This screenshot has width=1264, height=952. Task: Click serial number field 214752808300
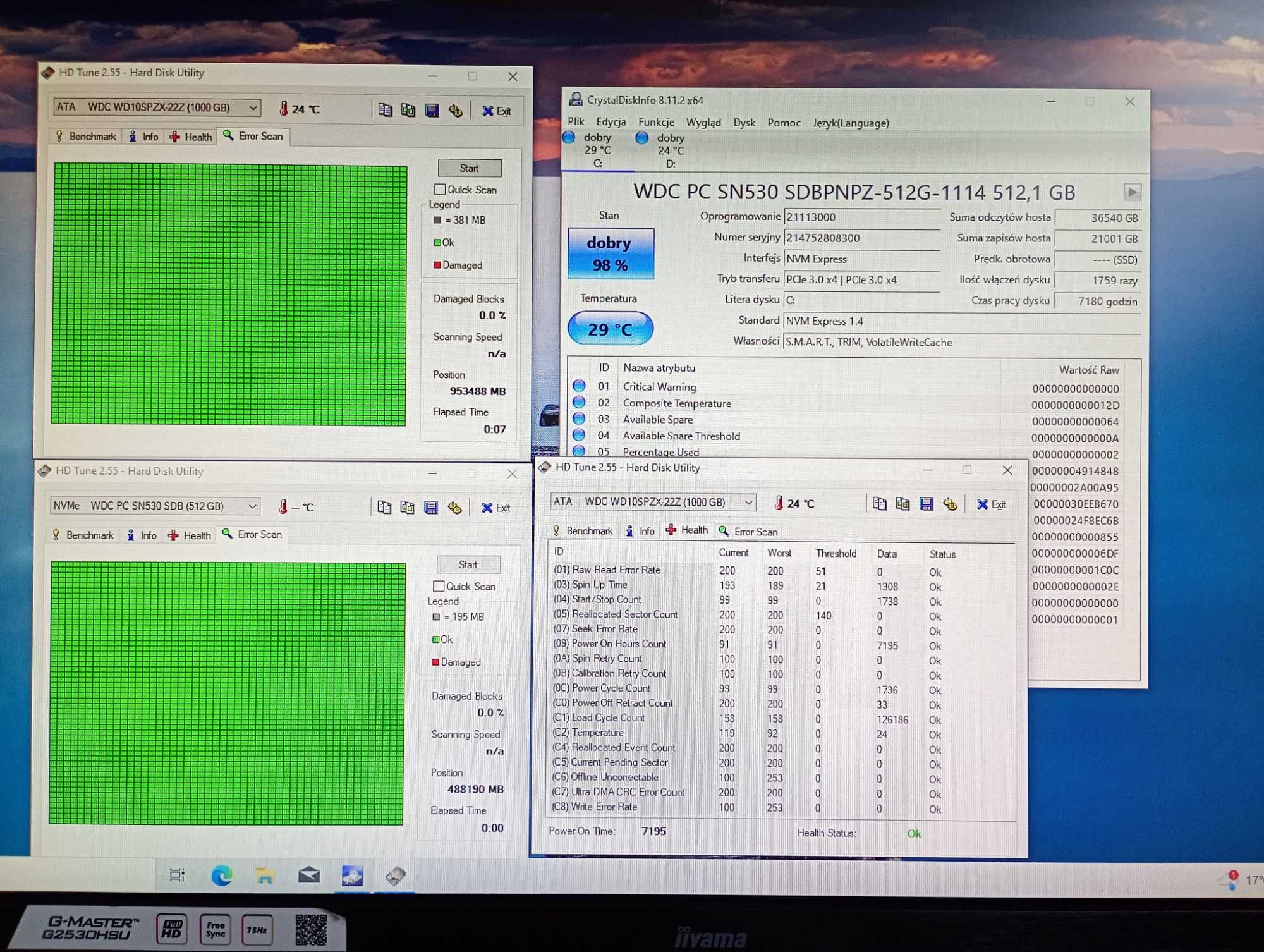(862, 238)
